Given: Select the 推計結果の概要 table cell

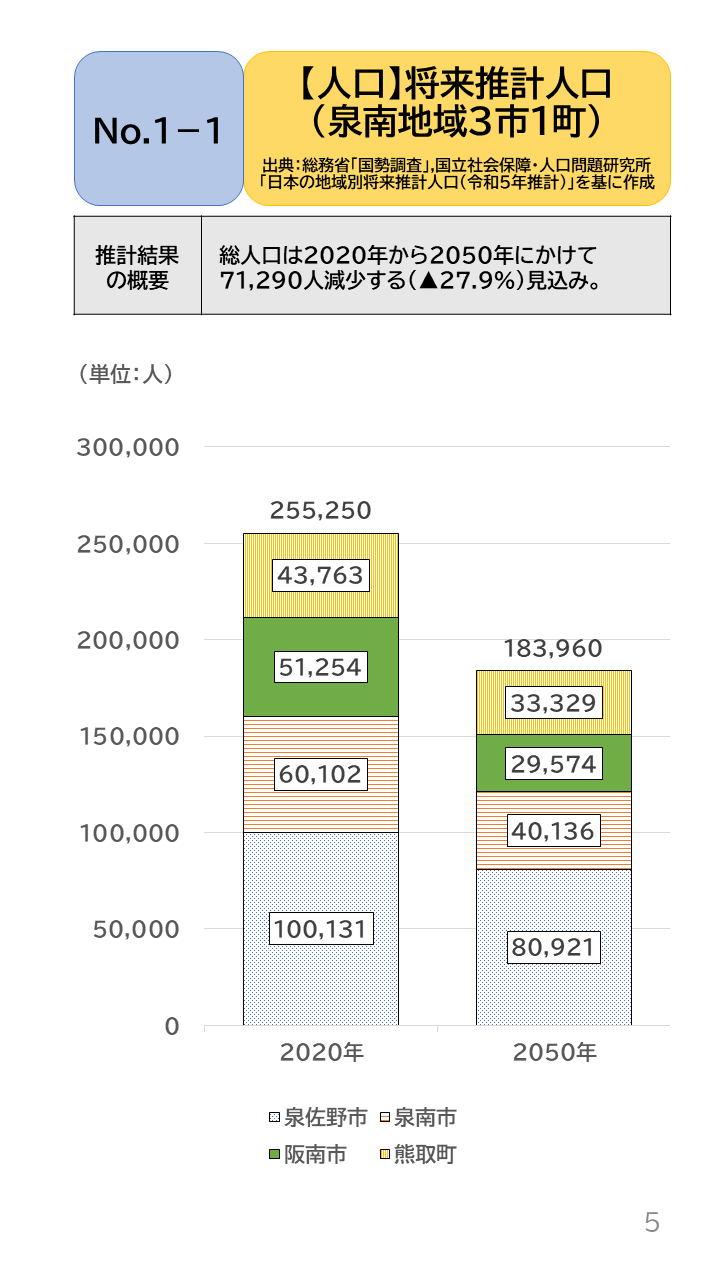Looking at the screenshot, I should [137, 265].
